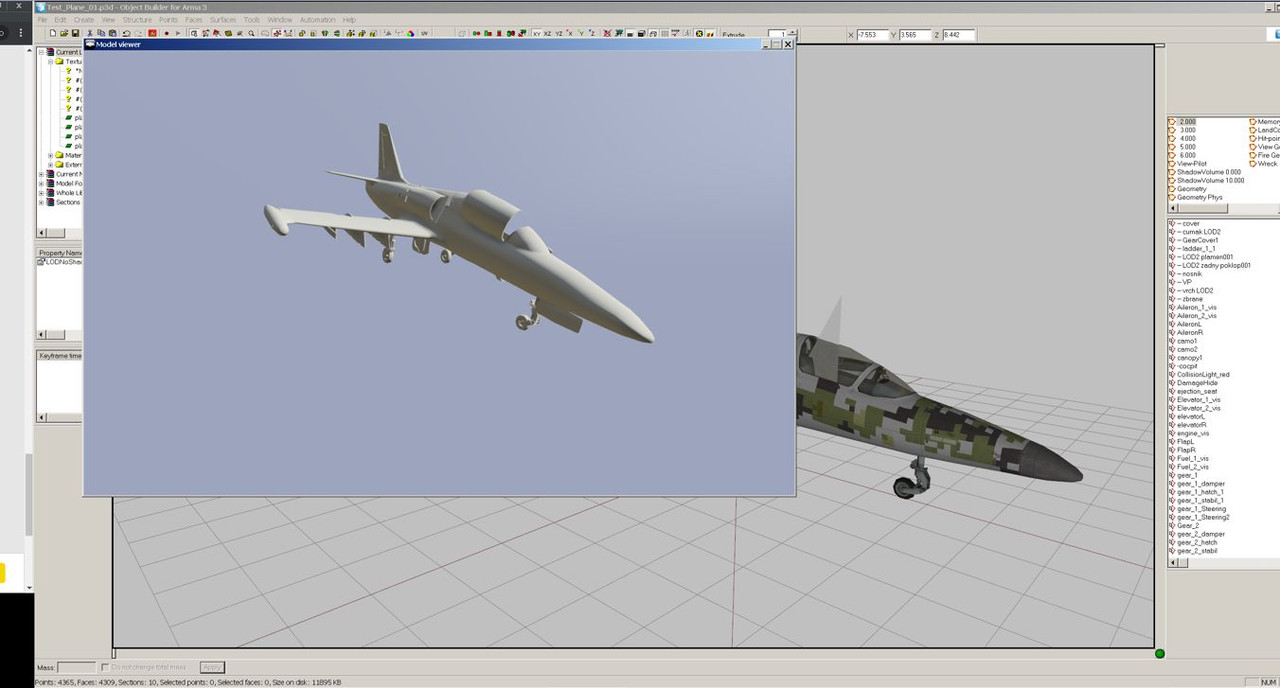The image size is (1280, 688).
Task: Select the XZ view plane button
Action: [x=547, y=33]
